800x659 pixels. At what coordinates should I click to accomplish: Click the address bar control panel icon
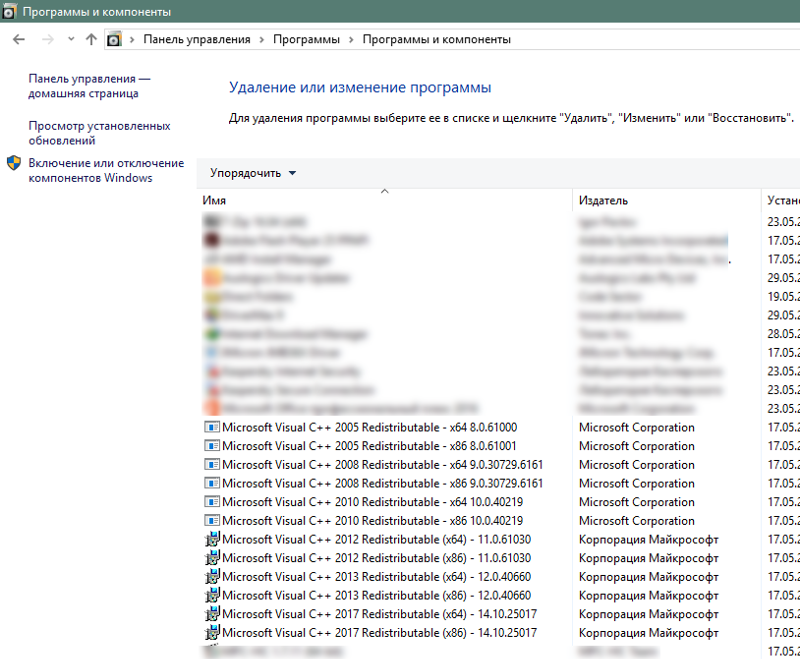coord(114,39)
